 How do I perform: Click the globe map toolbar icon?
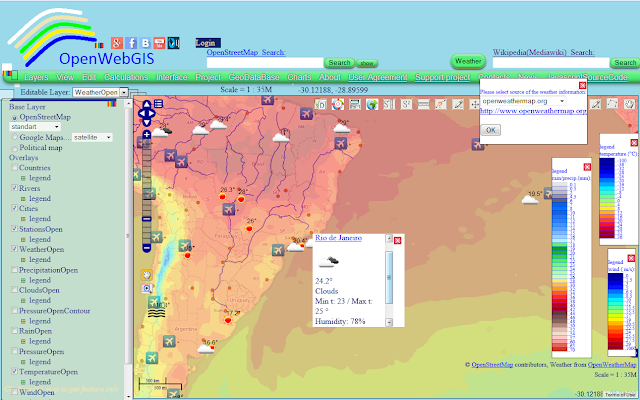pos(372,104)
